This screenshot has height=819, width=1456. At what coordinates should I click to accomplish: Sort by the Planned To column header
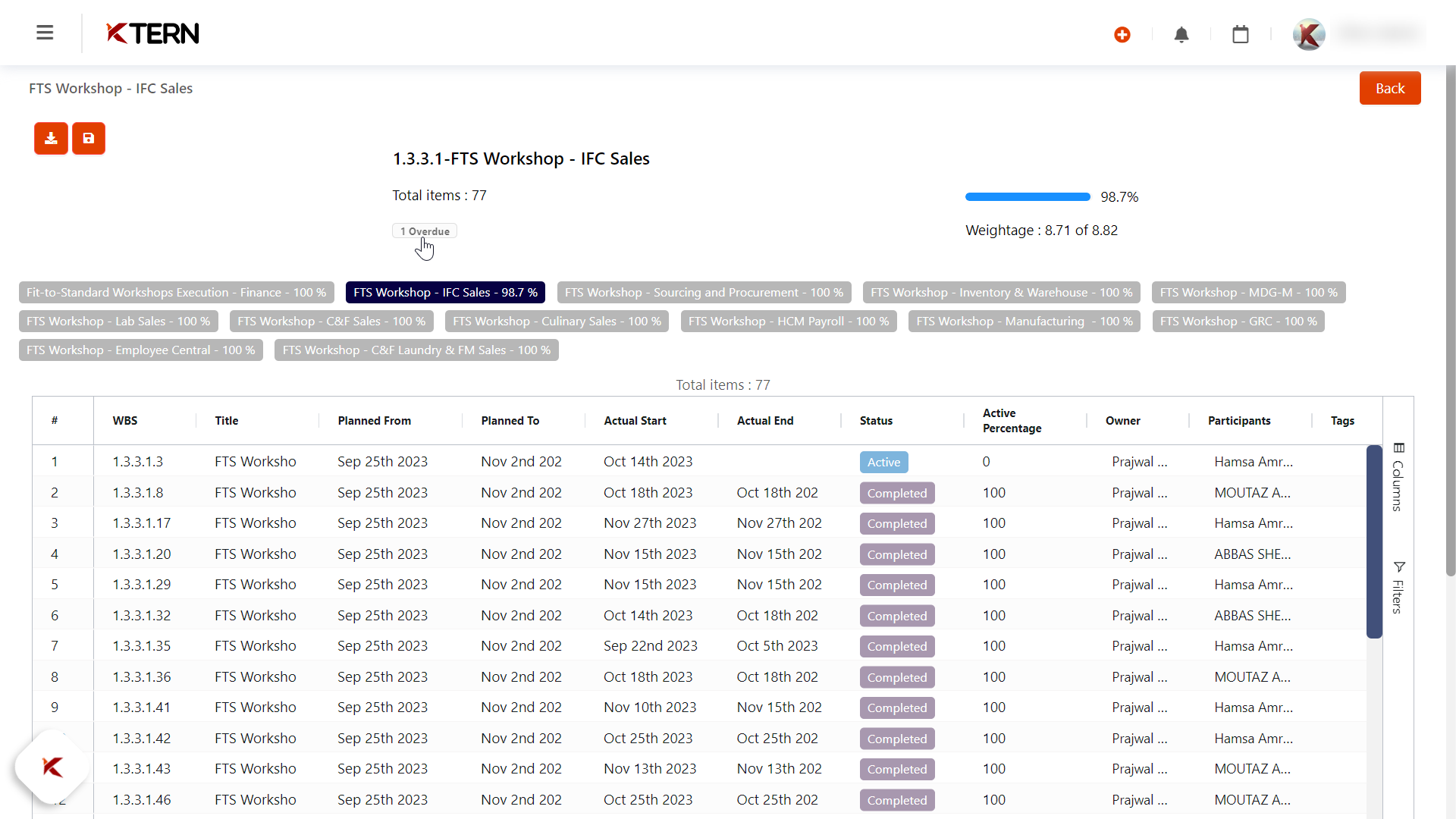pyautogui.click(x=510, y=421)
